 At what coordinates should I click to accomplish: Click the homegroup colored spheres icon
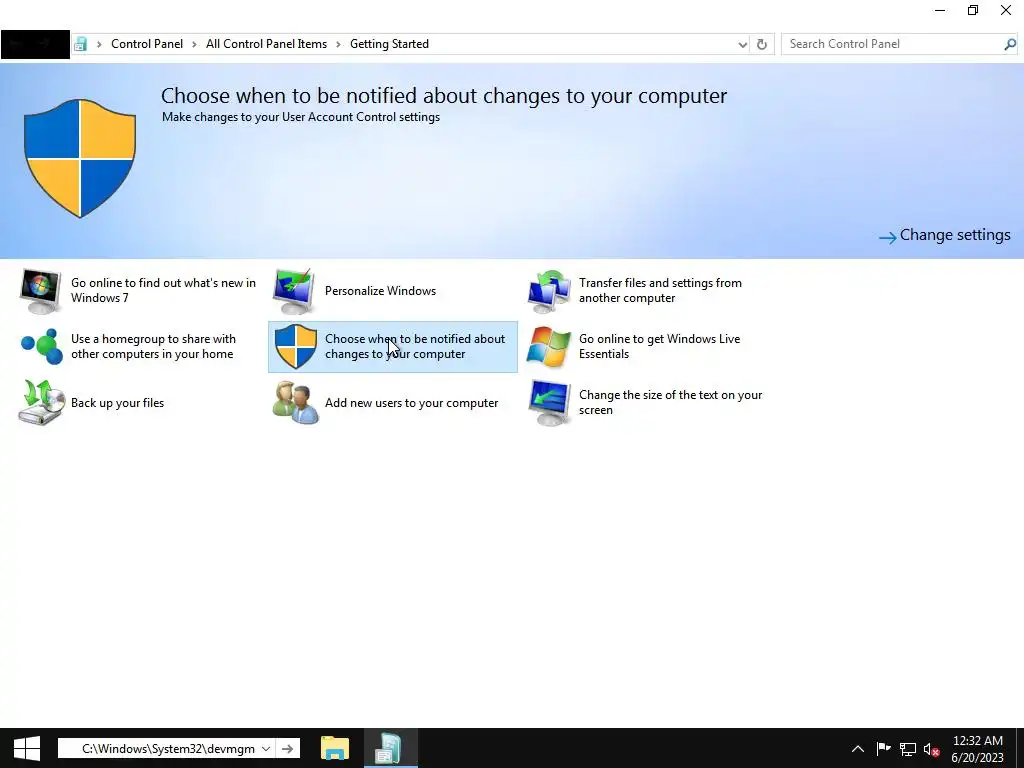point(42,347)
